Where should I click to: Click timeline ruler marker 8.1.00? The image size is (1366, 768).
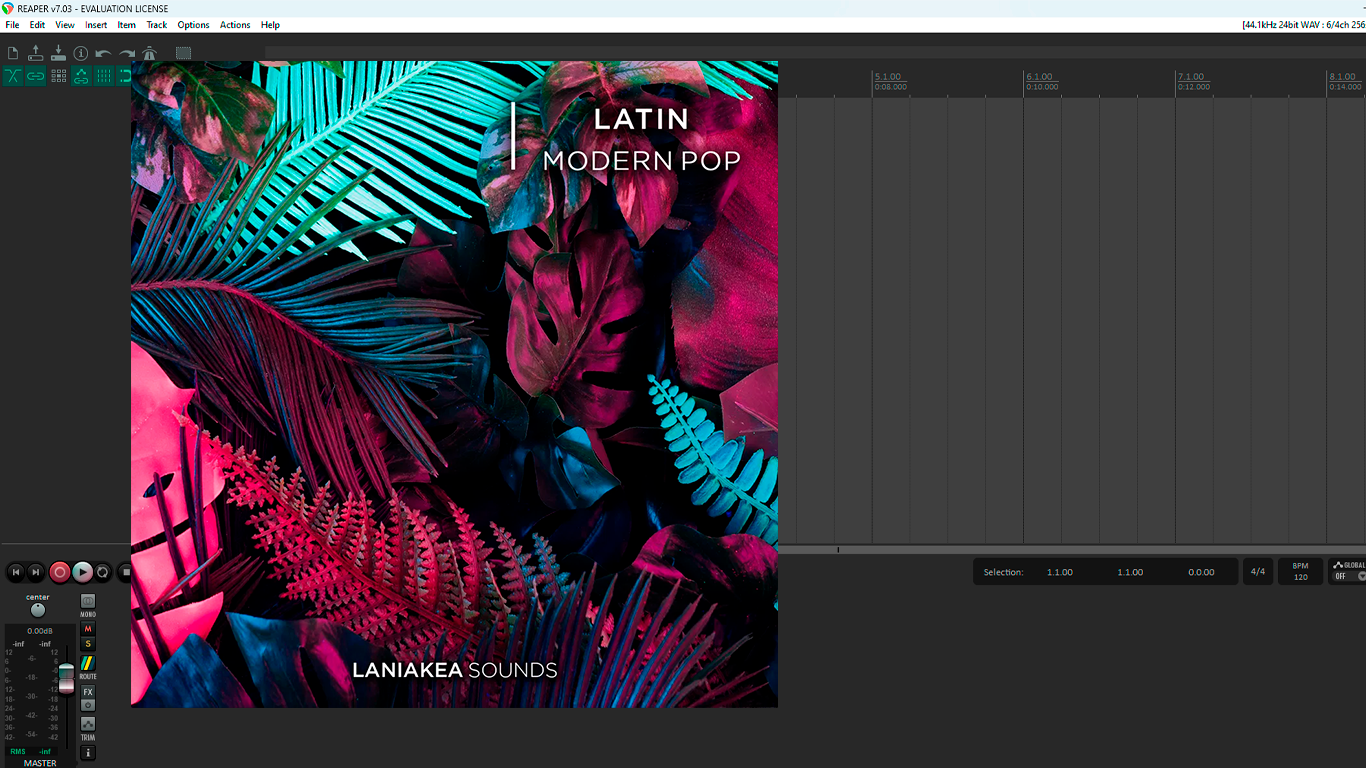(x=1343, y=77)
